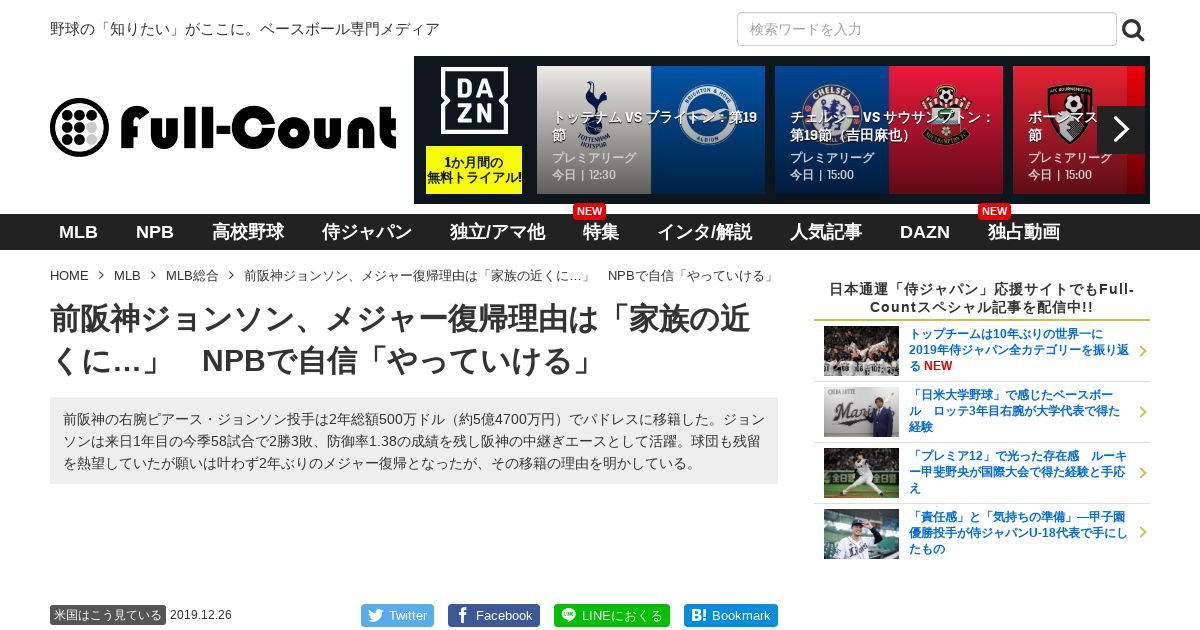Click the Twitter bird share button

pos(397,615)
